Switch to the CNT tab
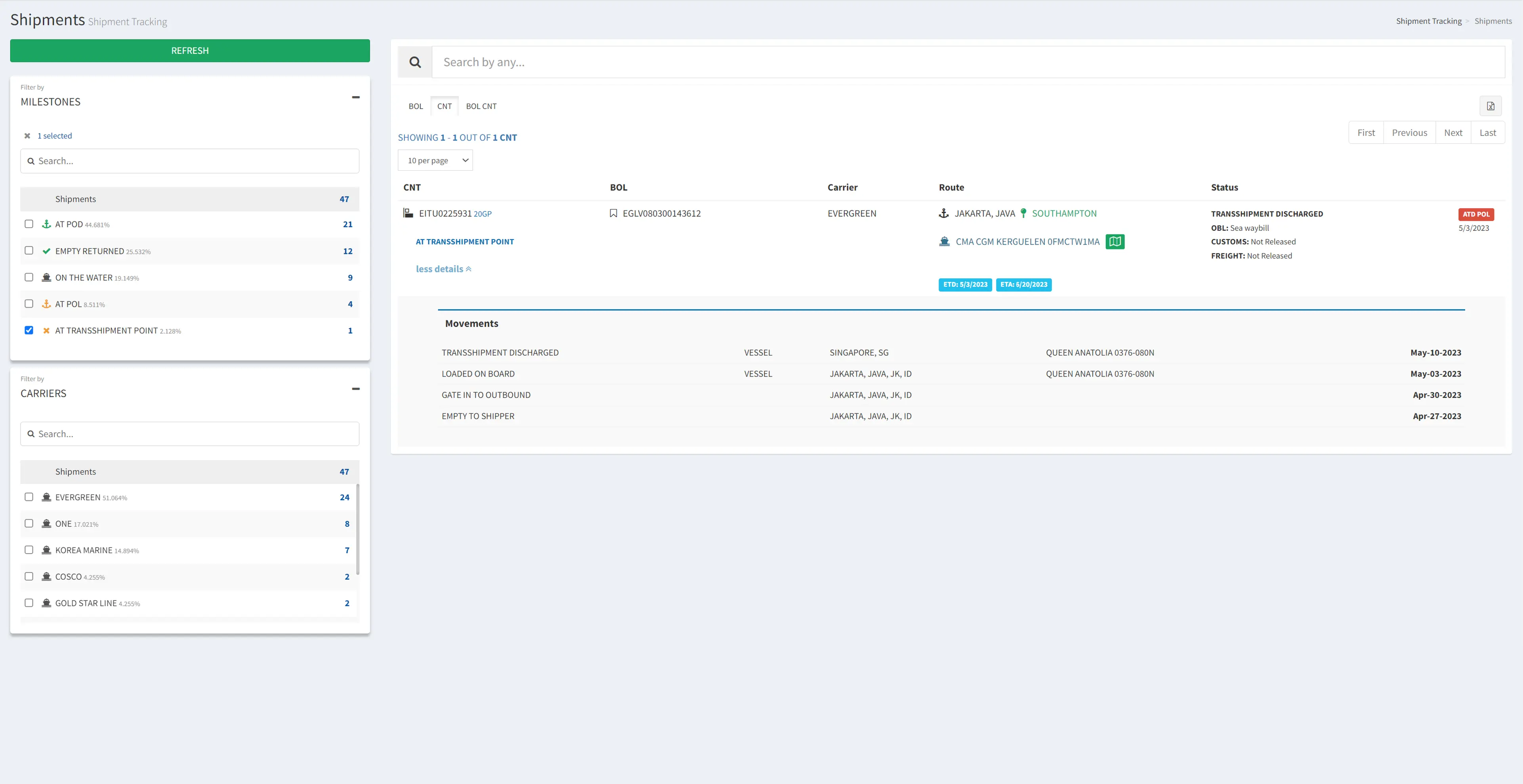 point(444,107)
